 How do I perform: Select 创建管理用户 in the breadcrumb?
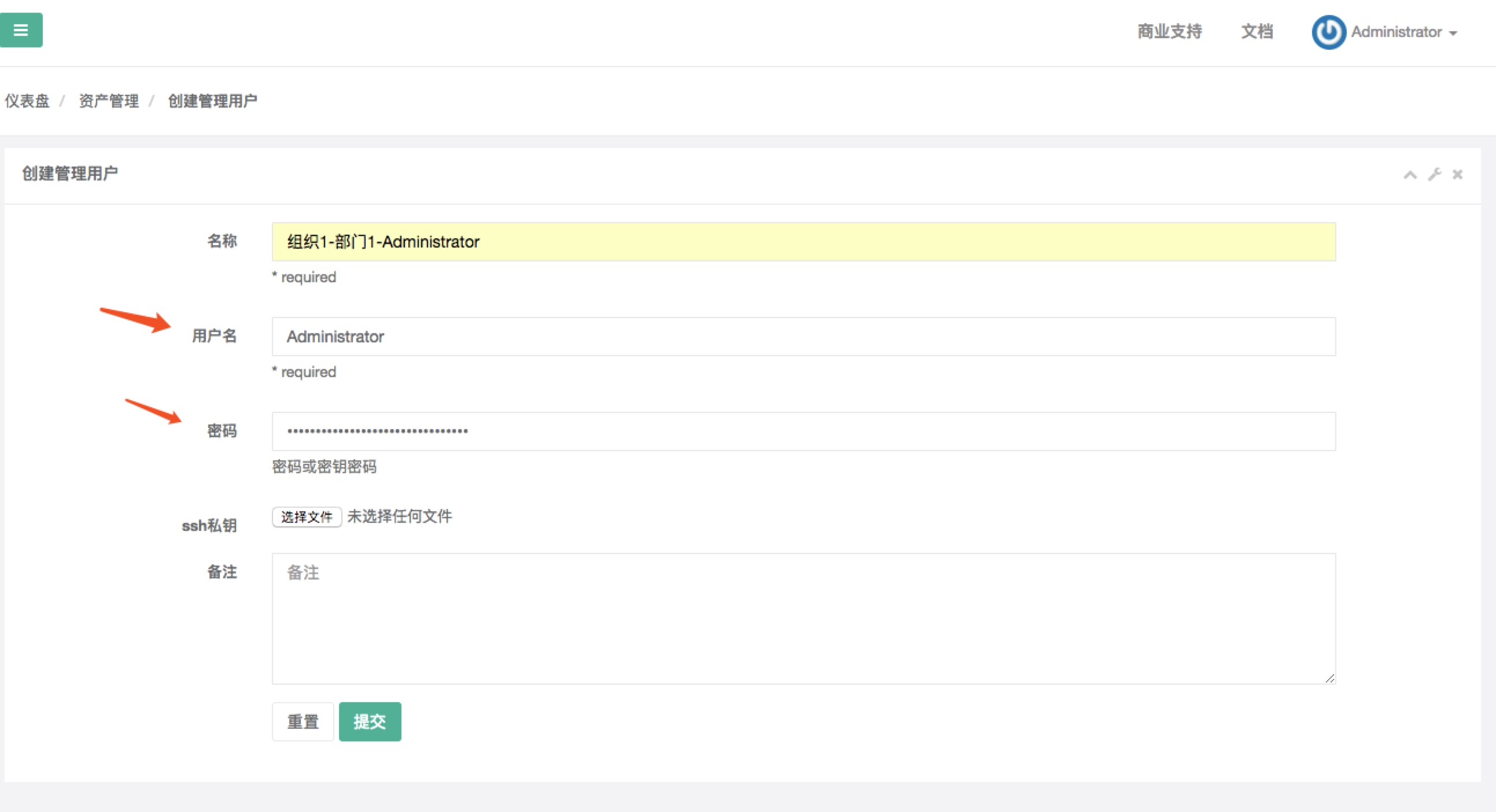point(212,101)
